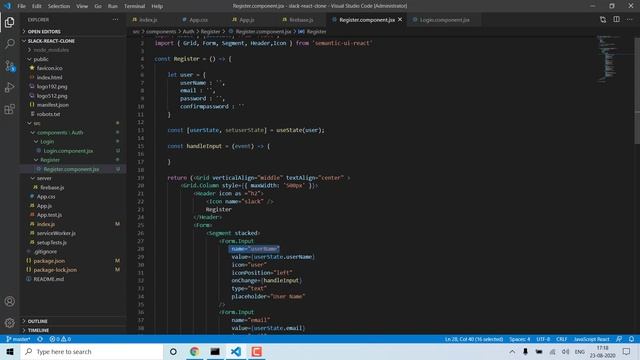Click Visual Studio Code taskbar icon
The image size is (640, 360).
[x=236, y=351]
